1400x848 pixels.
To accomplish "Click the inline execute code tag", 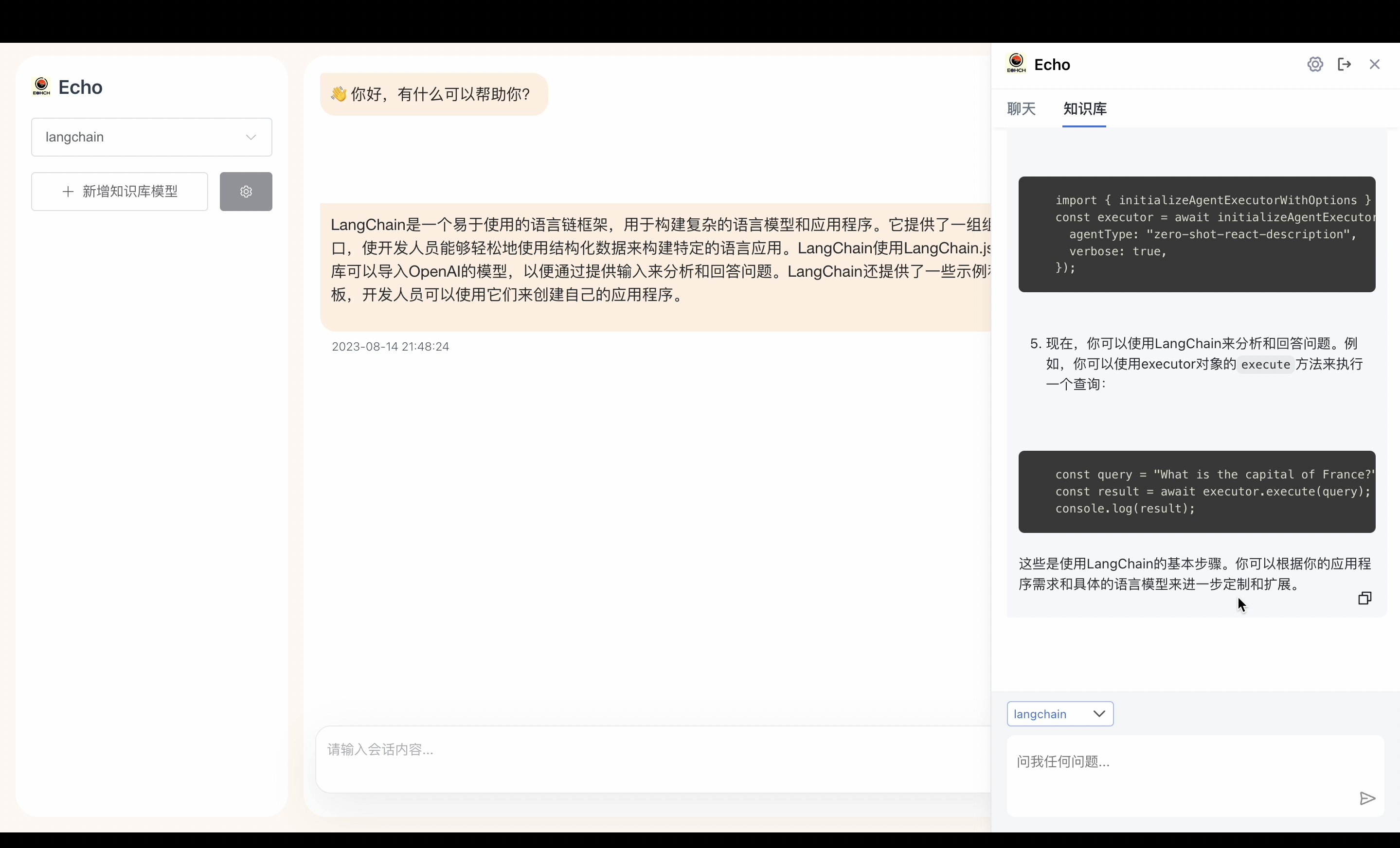I will (x=1265, y=365).
